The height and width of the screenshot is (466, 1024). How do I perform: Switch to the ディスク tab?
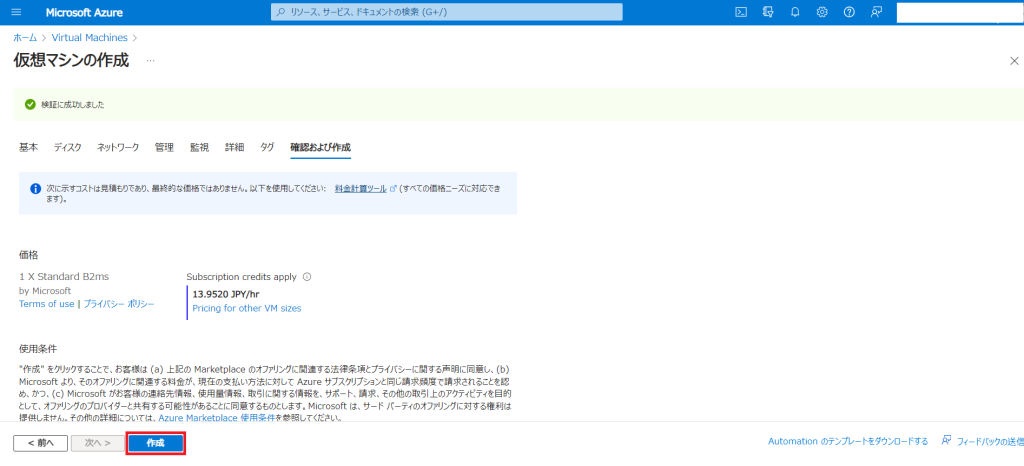coord(67,148)
